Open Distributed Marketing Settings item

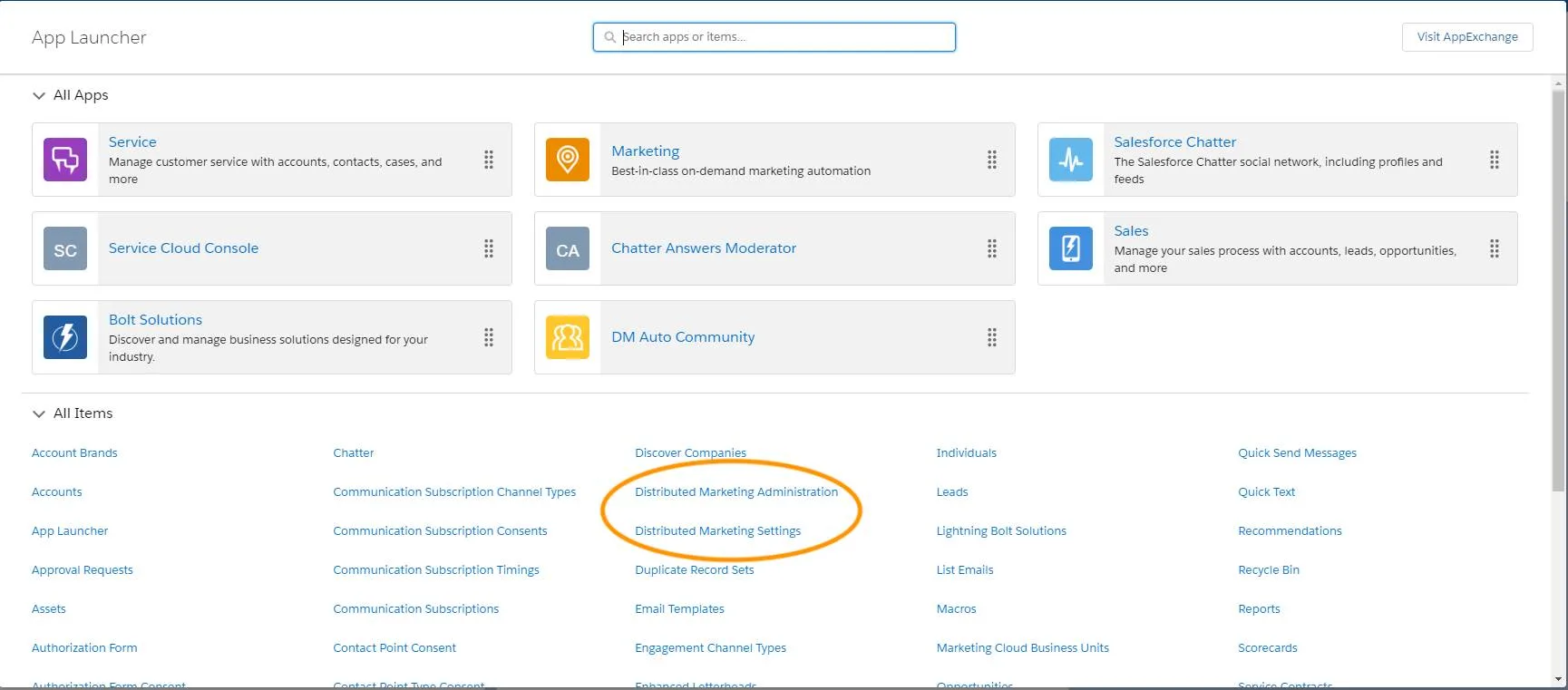click(x=717, y=530)
